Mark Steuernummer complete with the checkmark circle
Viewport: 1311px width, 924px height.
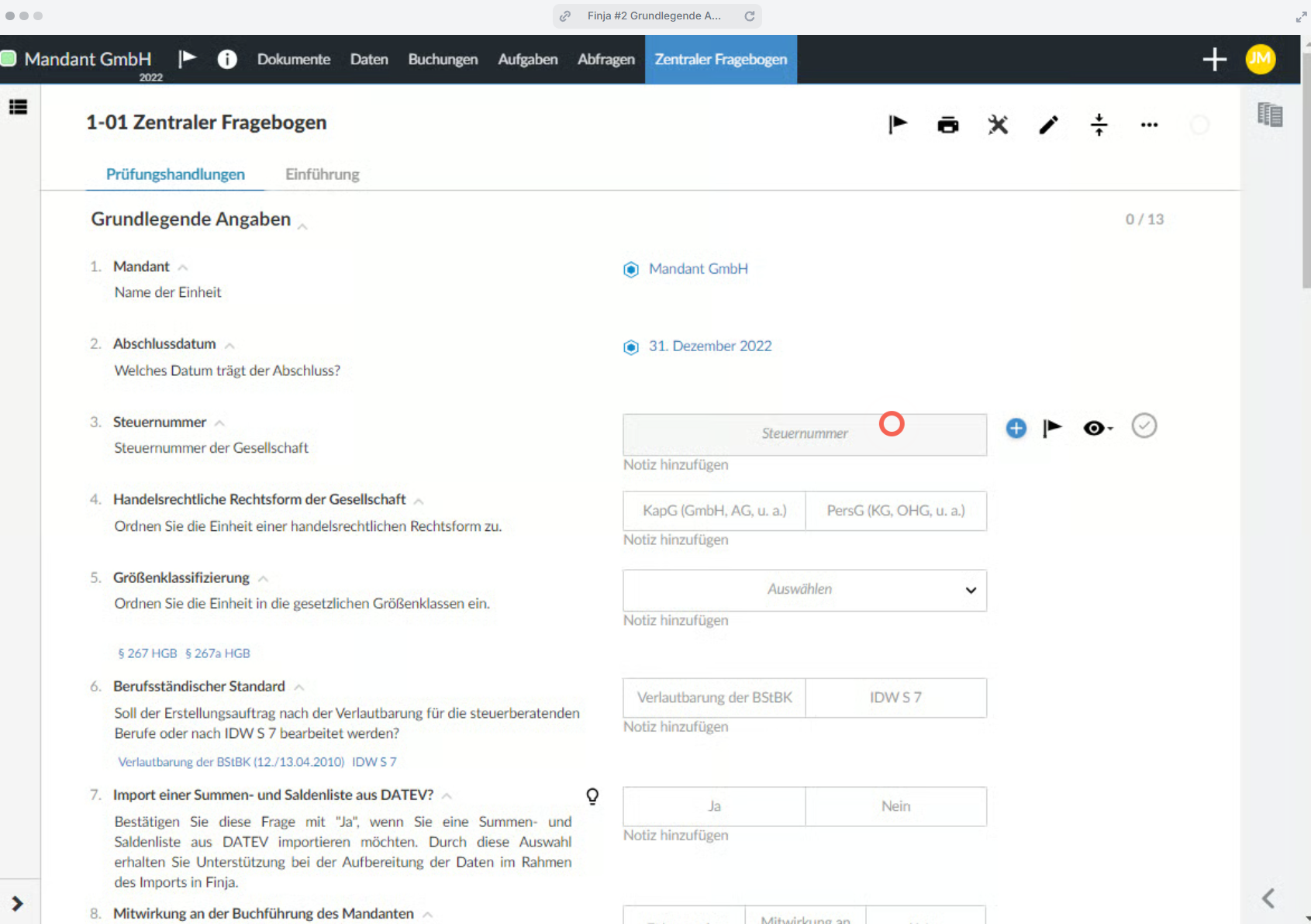pos(1144,426)
